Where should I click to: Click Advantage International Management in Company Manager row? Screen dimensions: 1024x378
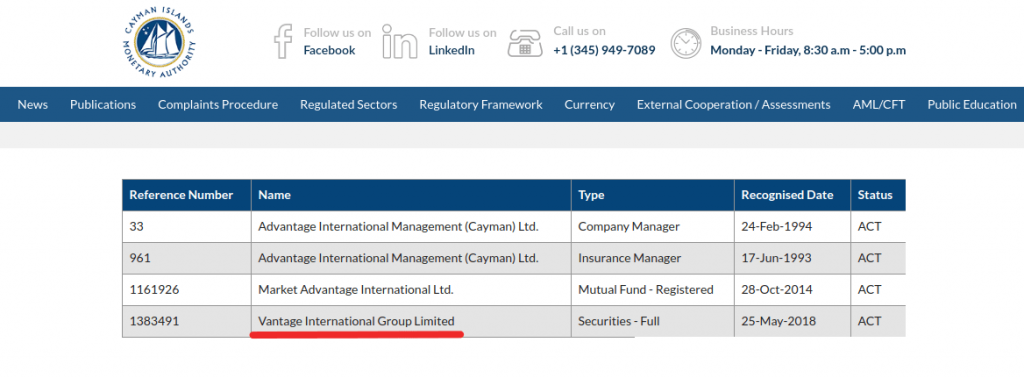pos(398,227)
